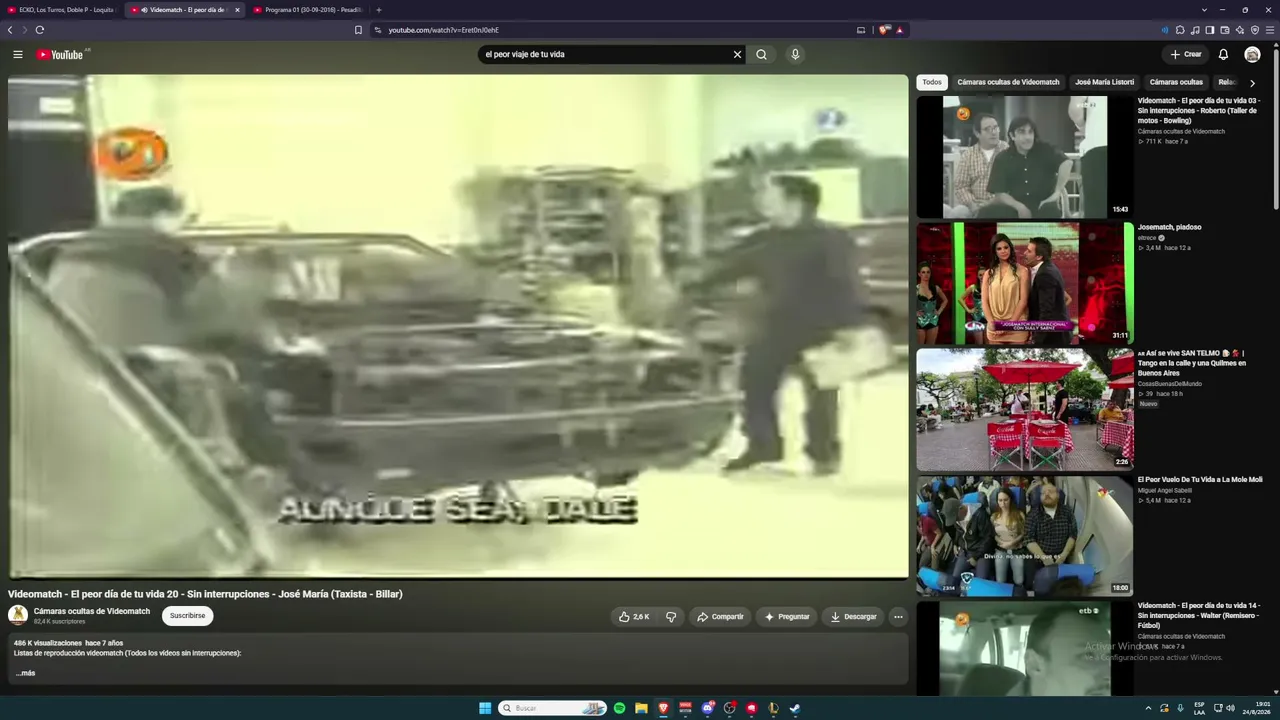
Task: Start voice search with microphone icon
Action: pyautogui.click(x=795, y=55)
